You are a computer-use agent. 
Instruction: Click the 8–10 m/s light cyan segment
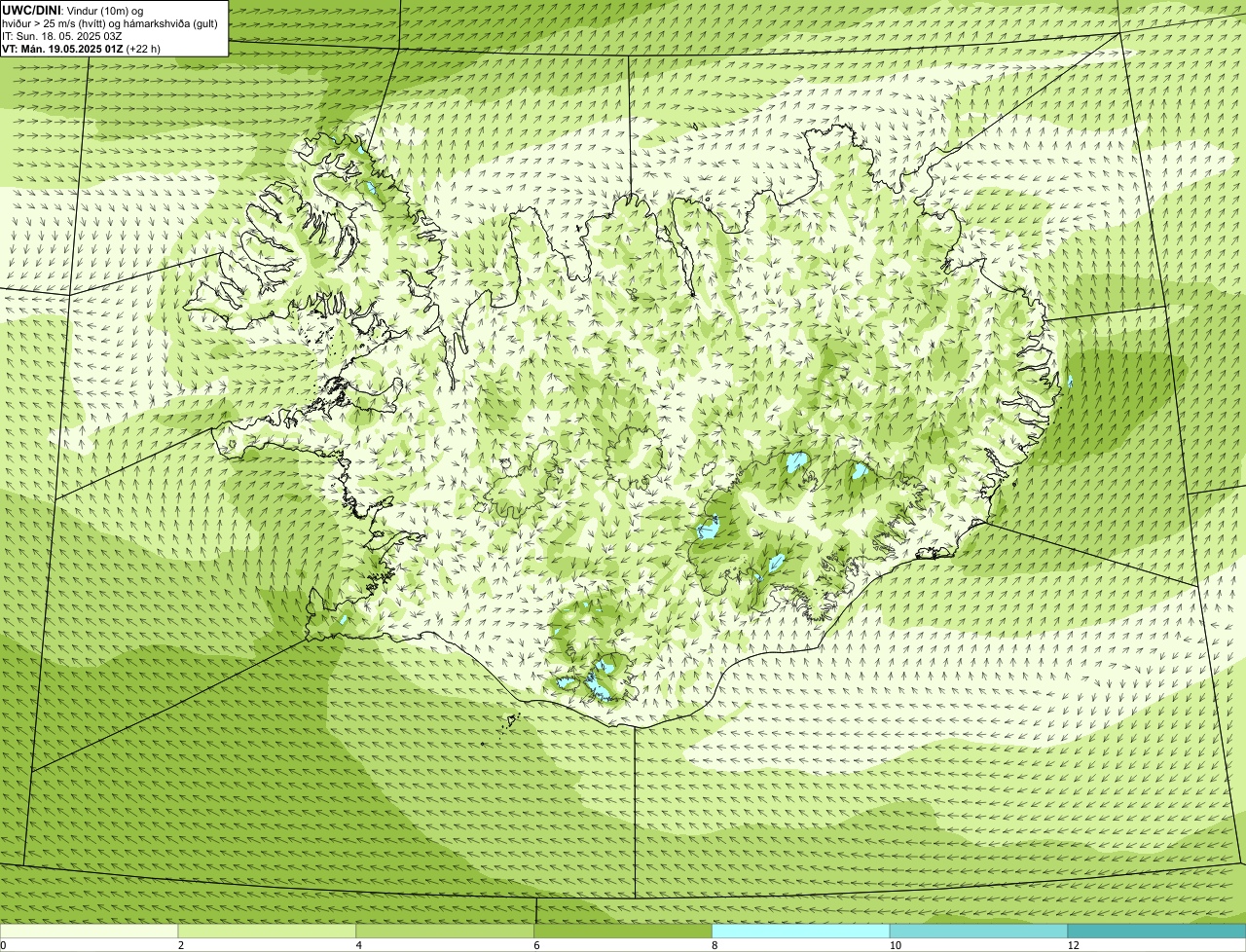(801, 932)
